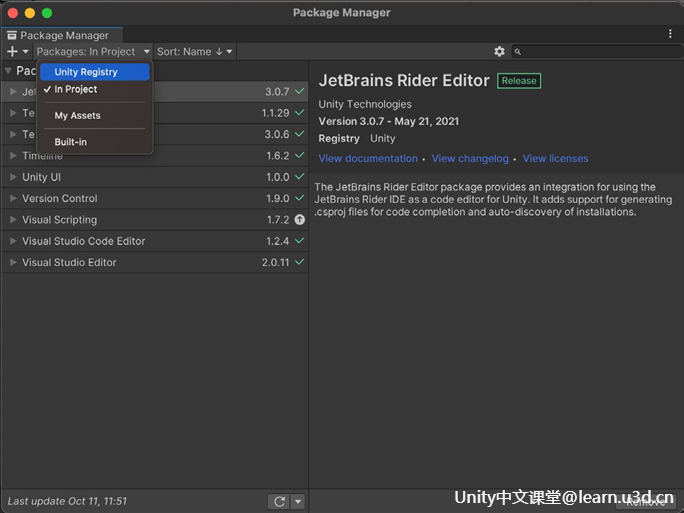The width and height of the screenshot is (684, 513).
Task: Select the Version Control package
Action: [x=155, y=198]
